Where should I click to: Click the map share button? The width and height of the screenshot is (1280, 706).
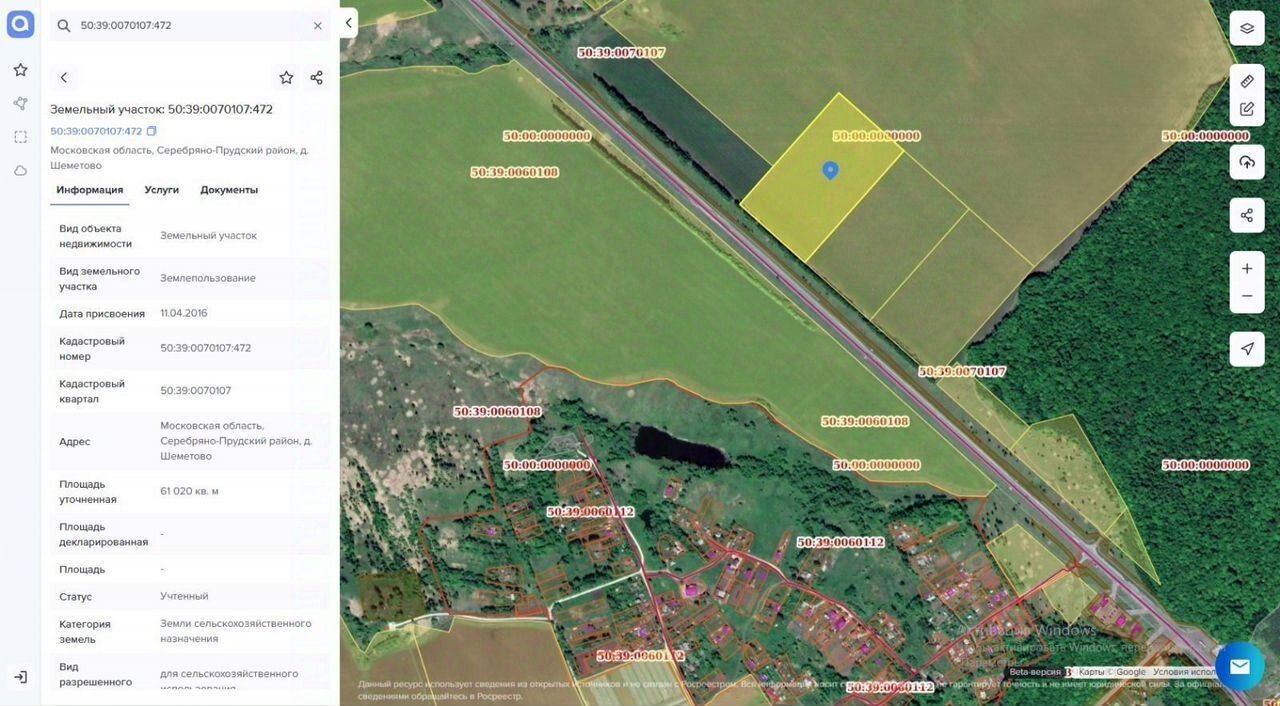coord(1247,215)
